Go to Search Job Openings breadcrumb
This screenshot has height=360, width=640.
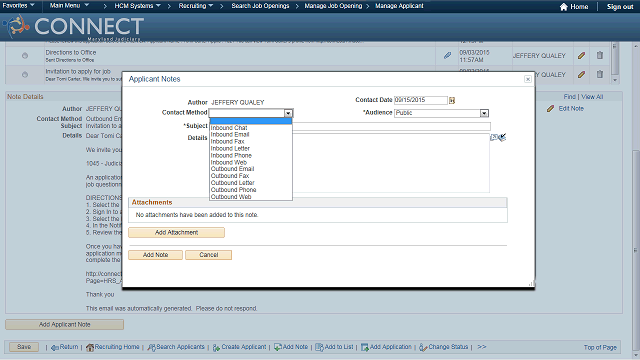pyautogui.click(x=260, y=6)
